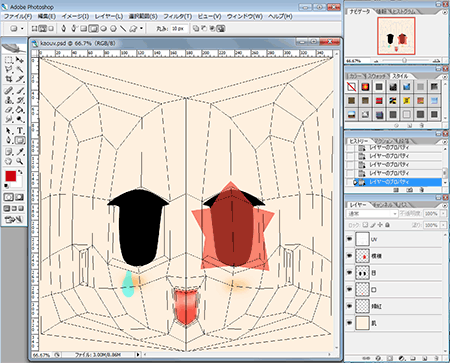
Task: Select the Type tool
Action: (x=19, y=131)
